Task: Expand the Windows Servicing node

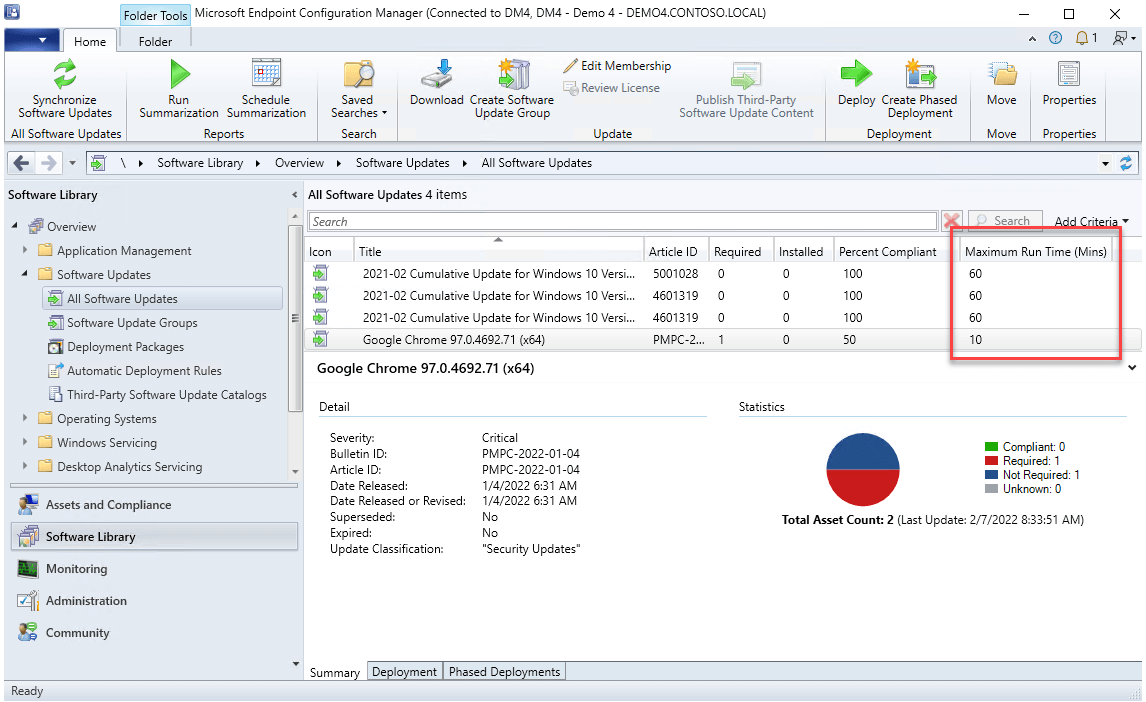Action: (x=25, y=442)
